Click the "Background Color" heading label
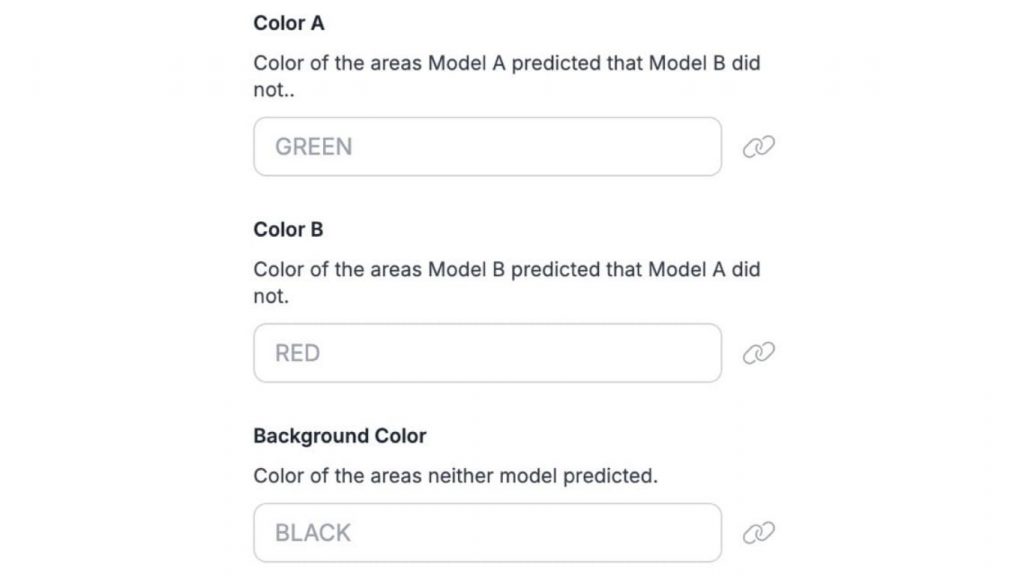Viewport: 1024px width, 576px height. (x=340, y=436)
